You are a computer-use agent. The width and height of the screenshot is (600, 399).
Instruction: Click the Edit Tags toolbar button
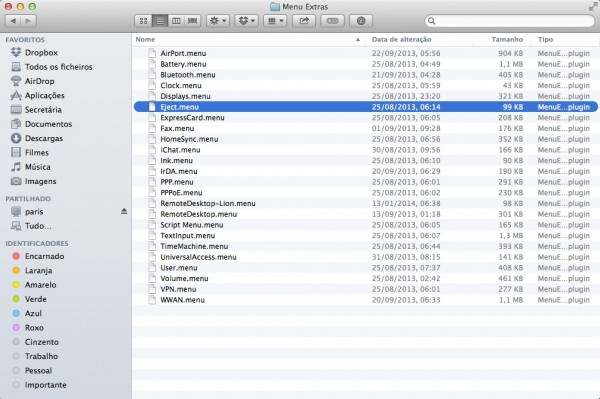pyautogui.click(x=333, y=21)
